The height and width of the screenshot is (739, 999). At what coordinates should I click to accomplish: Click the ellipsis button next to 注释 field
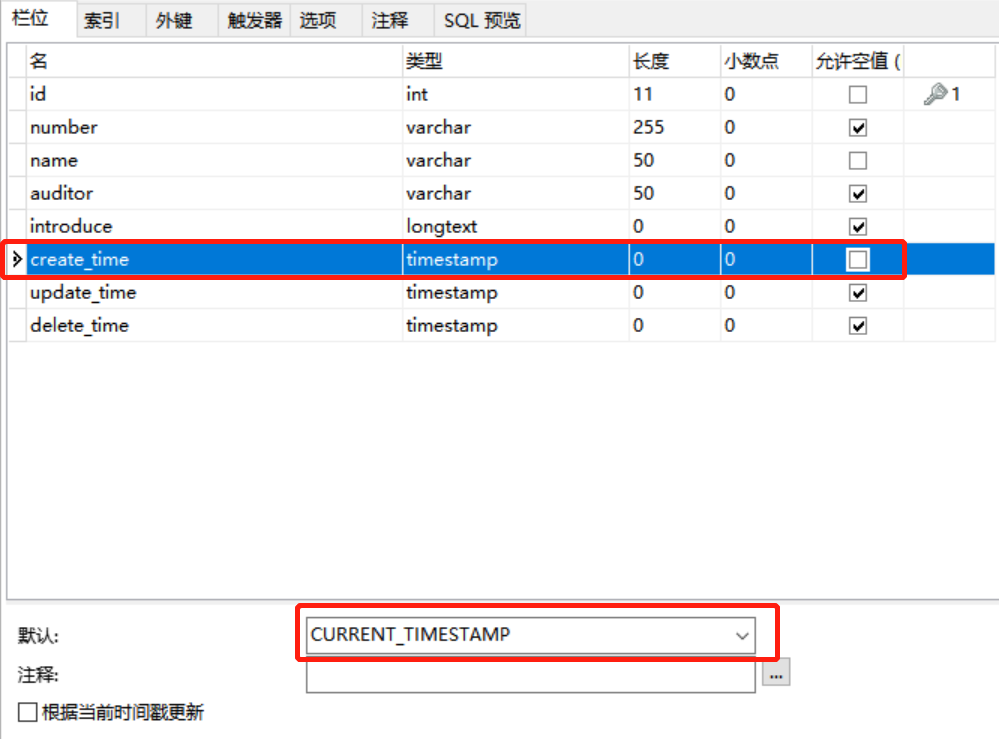click(x=775, y=673)
